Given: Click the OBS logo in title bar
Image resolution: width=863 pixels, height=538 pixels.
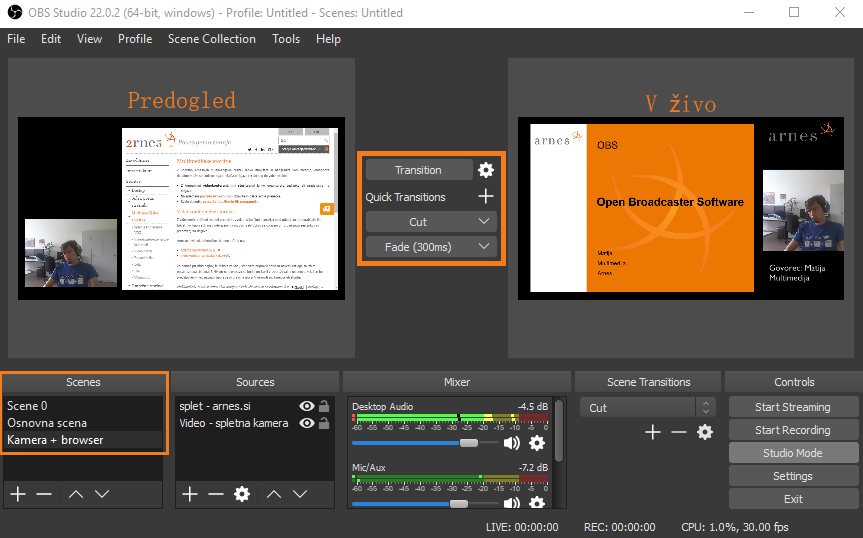Looking at the screenshot, I should point(15,12).
